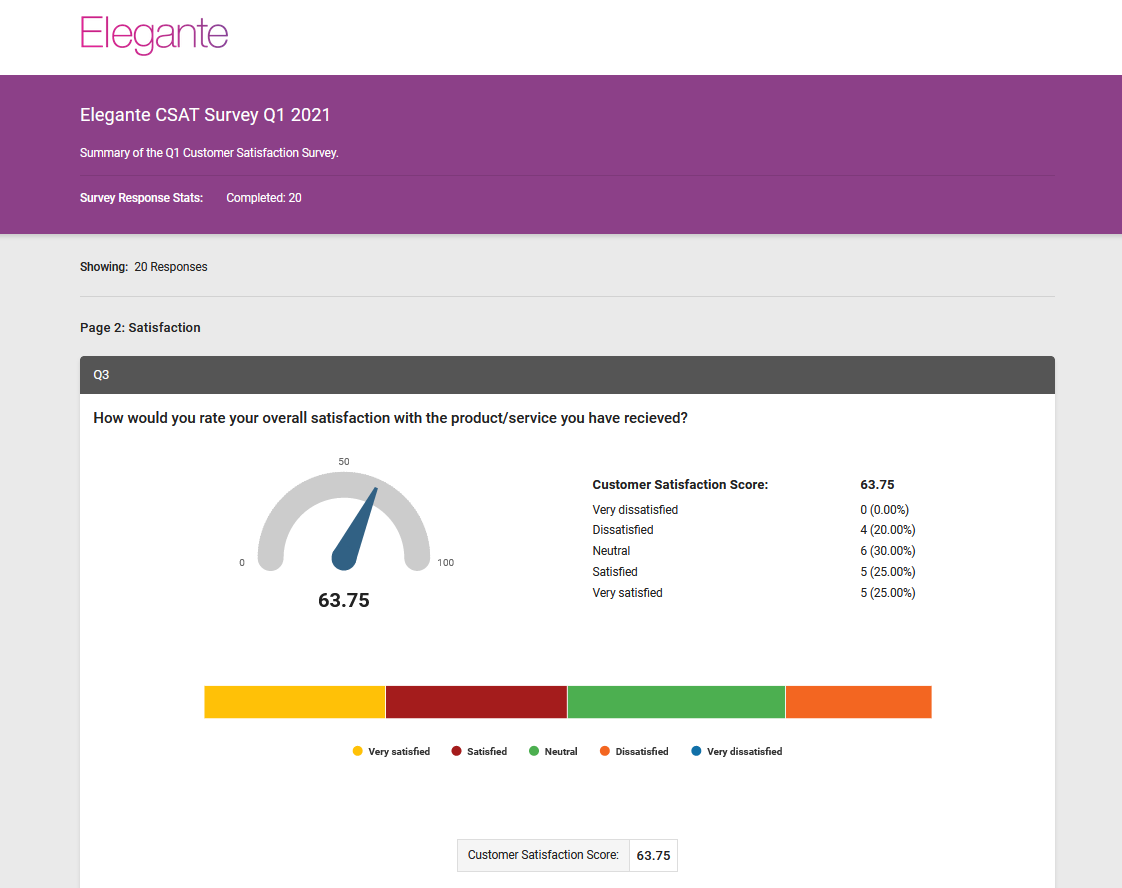
Task: Click the Q3 question header bar
Action: click(x=567, y=375)
